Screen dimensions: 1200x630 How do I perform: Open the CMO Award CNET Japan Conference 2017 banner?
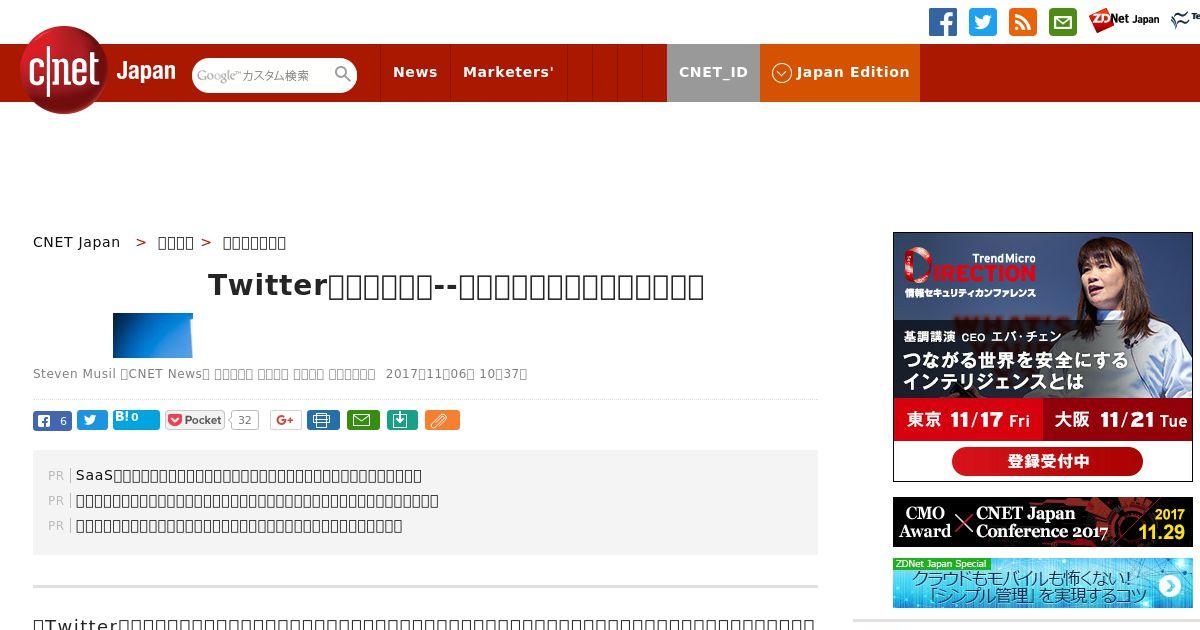click(1043, 522)
